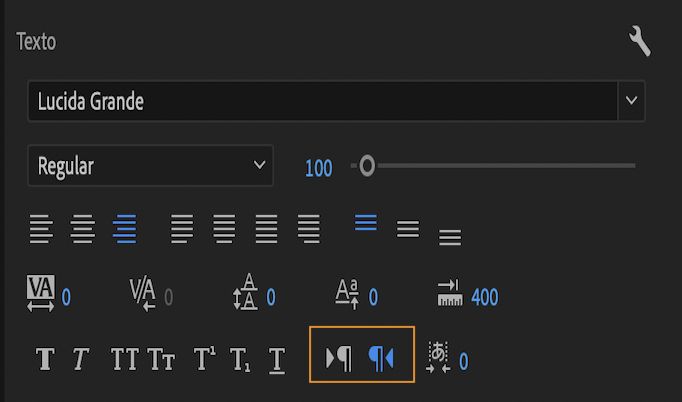Toggle faux bold text style
The width and height of the screenshot is (682, 402).
click(44, 359)
